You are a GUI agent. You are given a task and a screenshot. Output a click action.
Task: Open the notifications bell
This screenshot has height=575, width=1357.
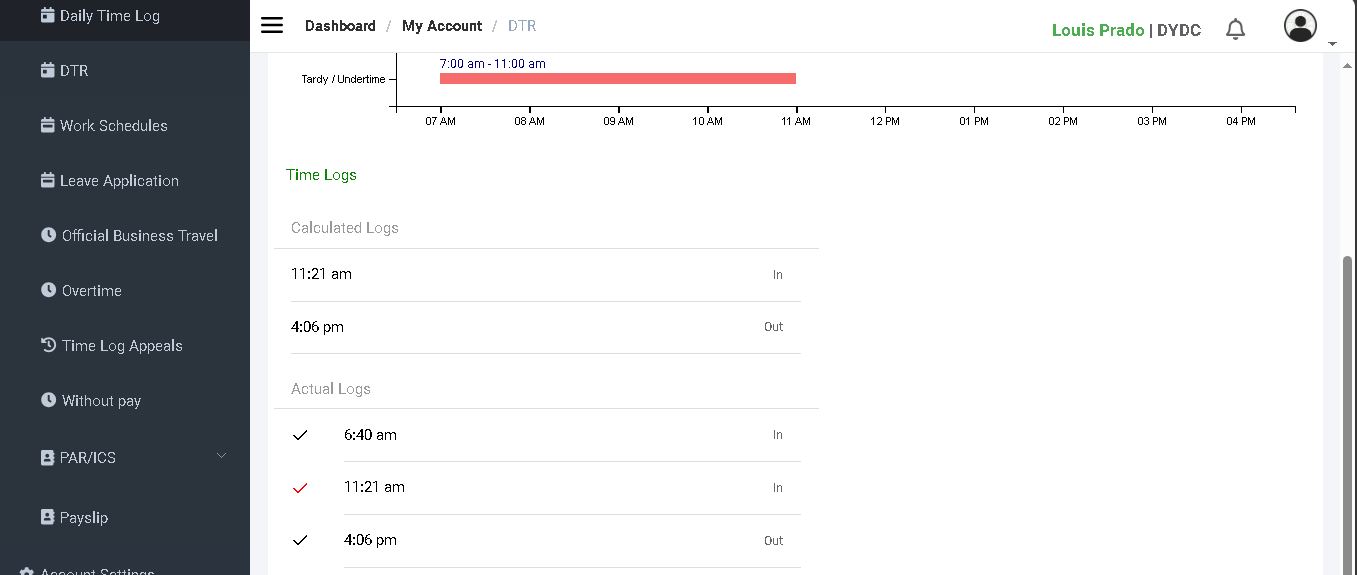(x=1235, y=29)
